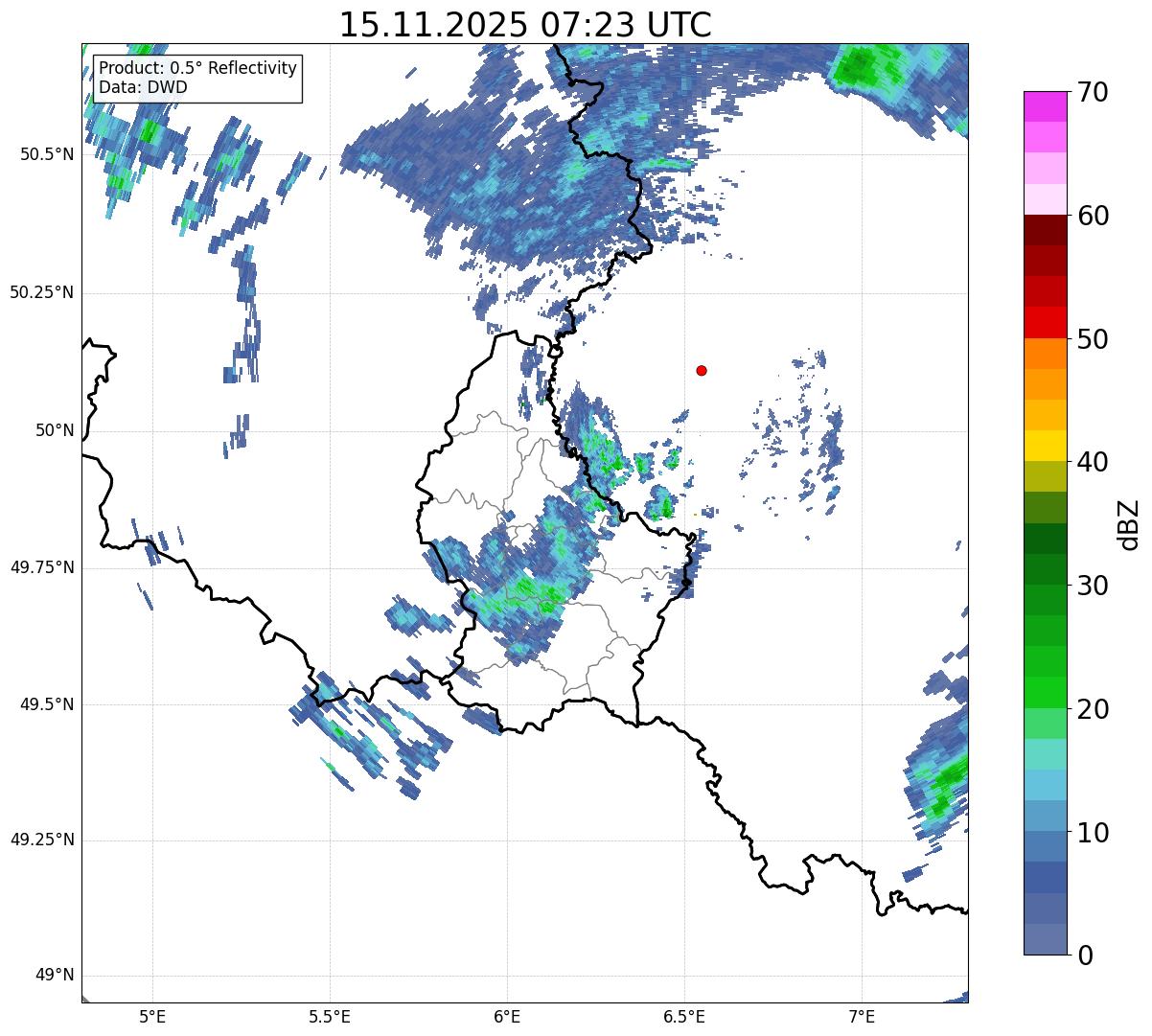Pick the bright green colorbar segment above 20
The height and width of the screenshot is (1036, 1152).
(x=1045, y=693)
